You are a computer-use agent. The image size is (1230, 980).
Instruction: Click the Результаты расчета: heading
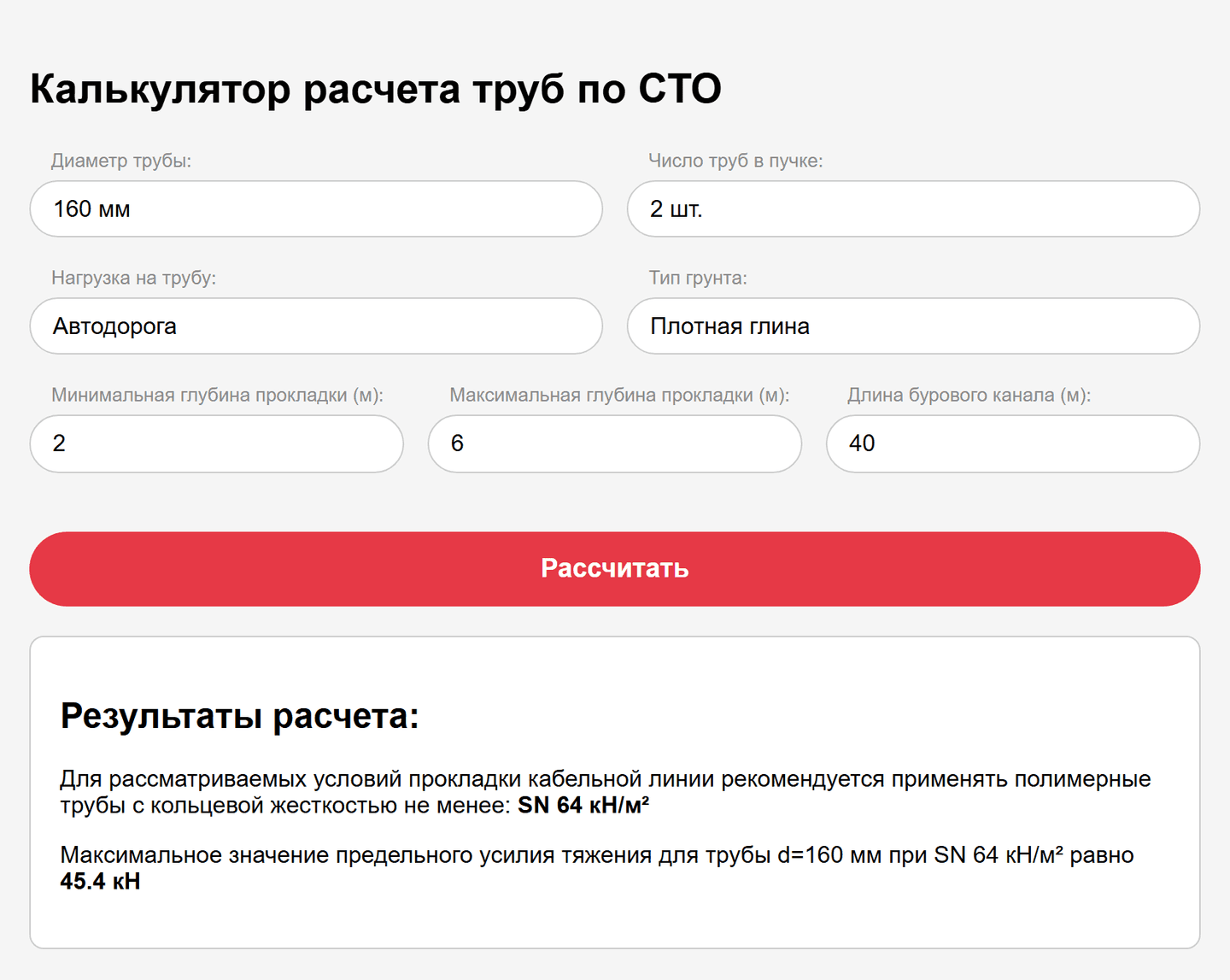pos(240,716)
